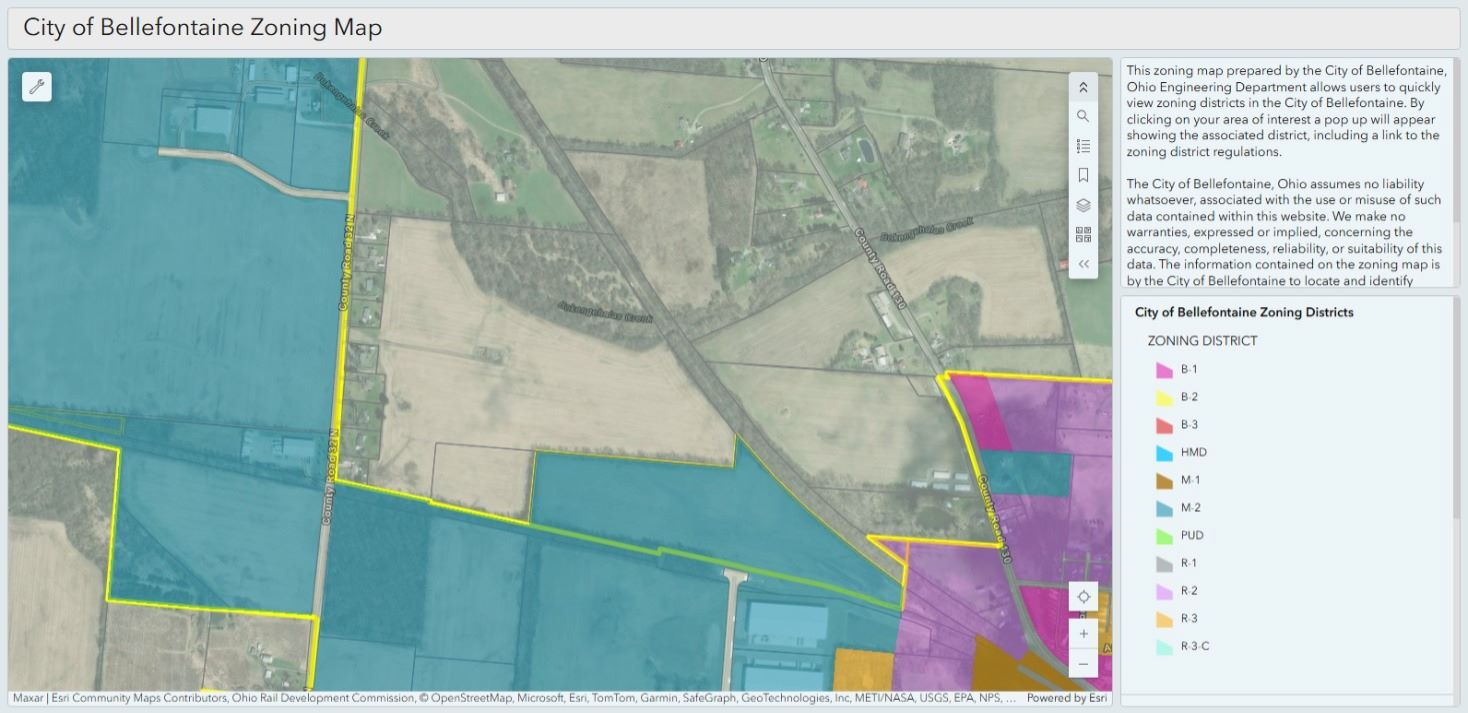The width and height of the screenshot is (1468, 713).
Task: Click the find my location button
Action: 1083,597
